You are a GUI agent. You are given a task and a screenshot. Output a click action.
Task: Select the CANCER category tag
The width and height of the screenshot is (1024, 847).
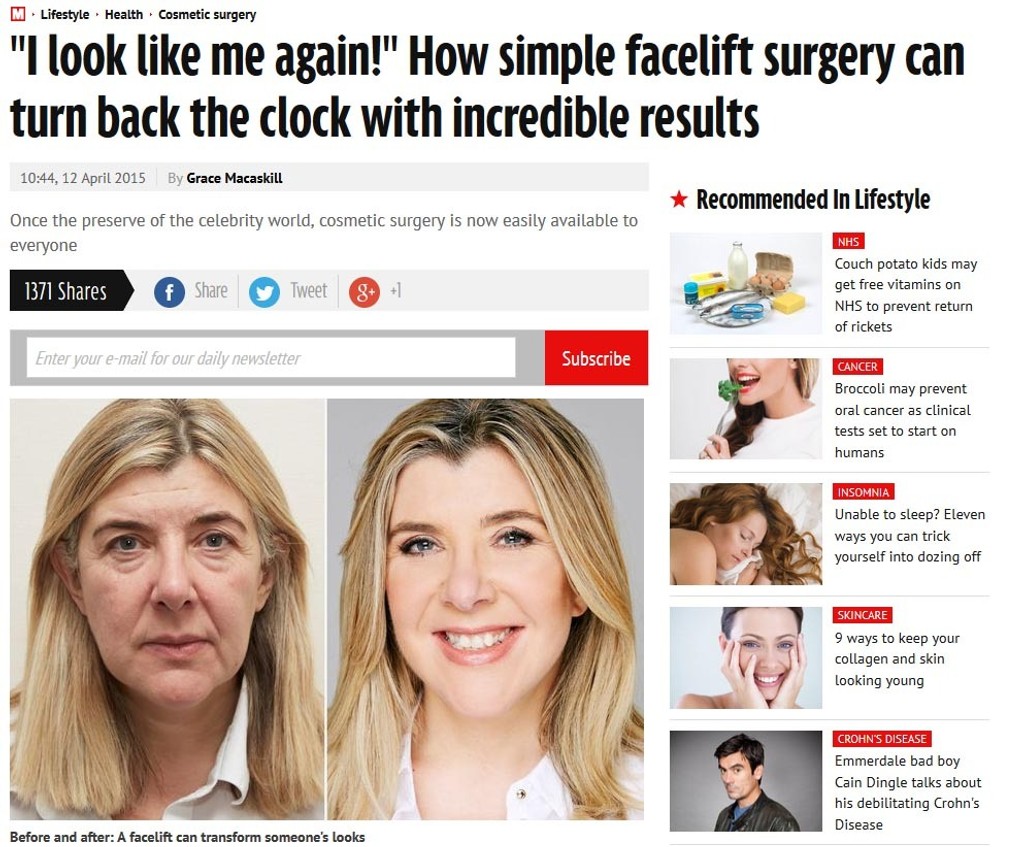pos(857,367)
